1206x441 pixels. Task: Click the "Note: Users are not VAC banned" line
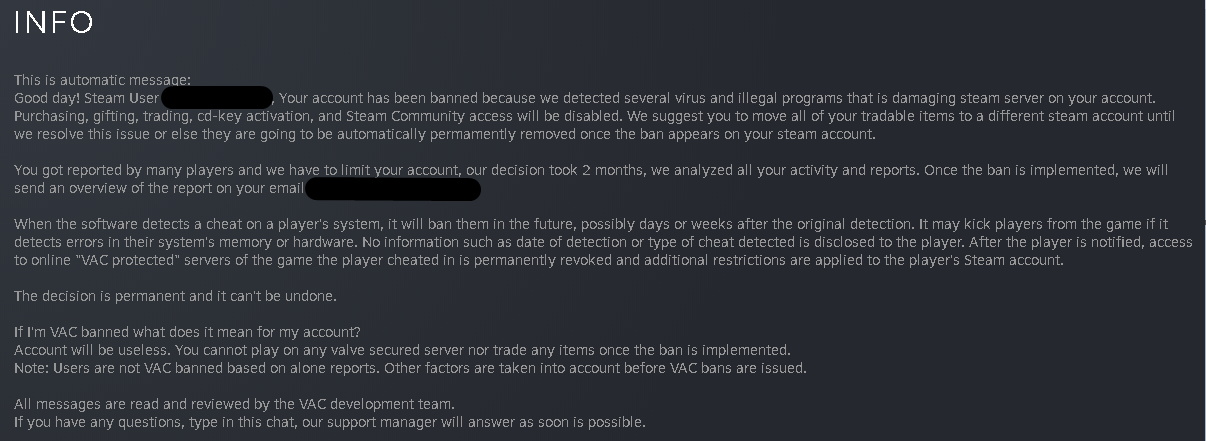point(200,368)
